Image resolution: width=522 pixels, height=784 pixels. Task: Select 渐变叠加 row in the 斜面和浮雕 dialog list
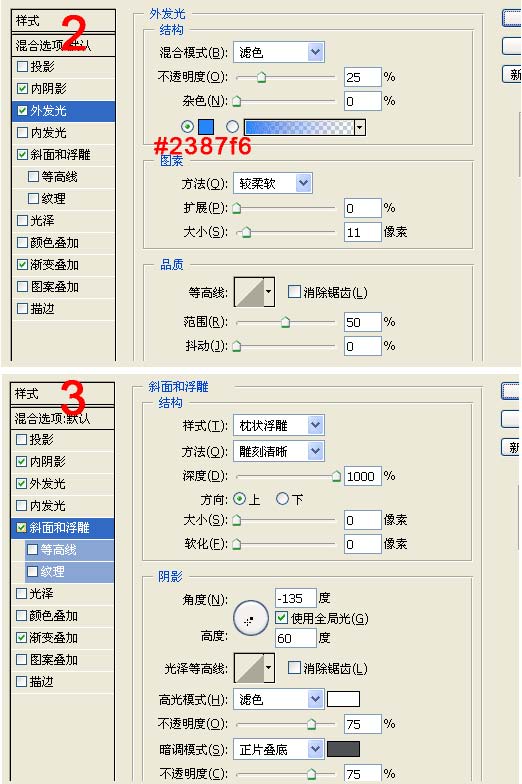(x=62, y=638)
